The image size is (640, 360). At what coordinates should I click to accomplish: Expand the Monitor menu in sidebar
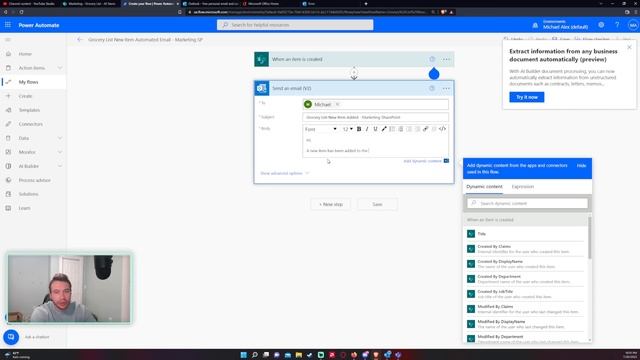[x=60, y=152]
